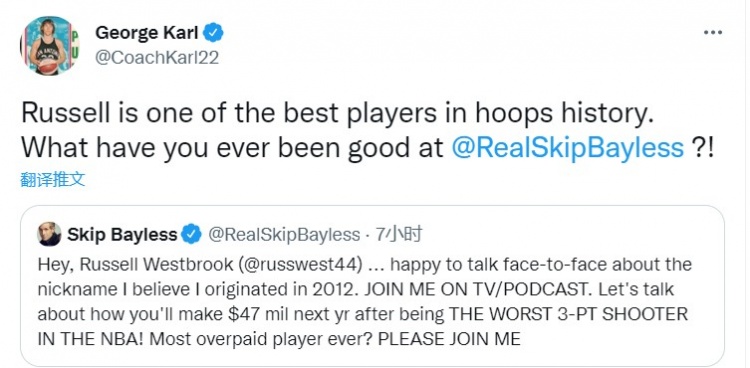Click Skip Bayless's blue verified badge
This screenshot has width=750, height=368.
click(192, 234)
